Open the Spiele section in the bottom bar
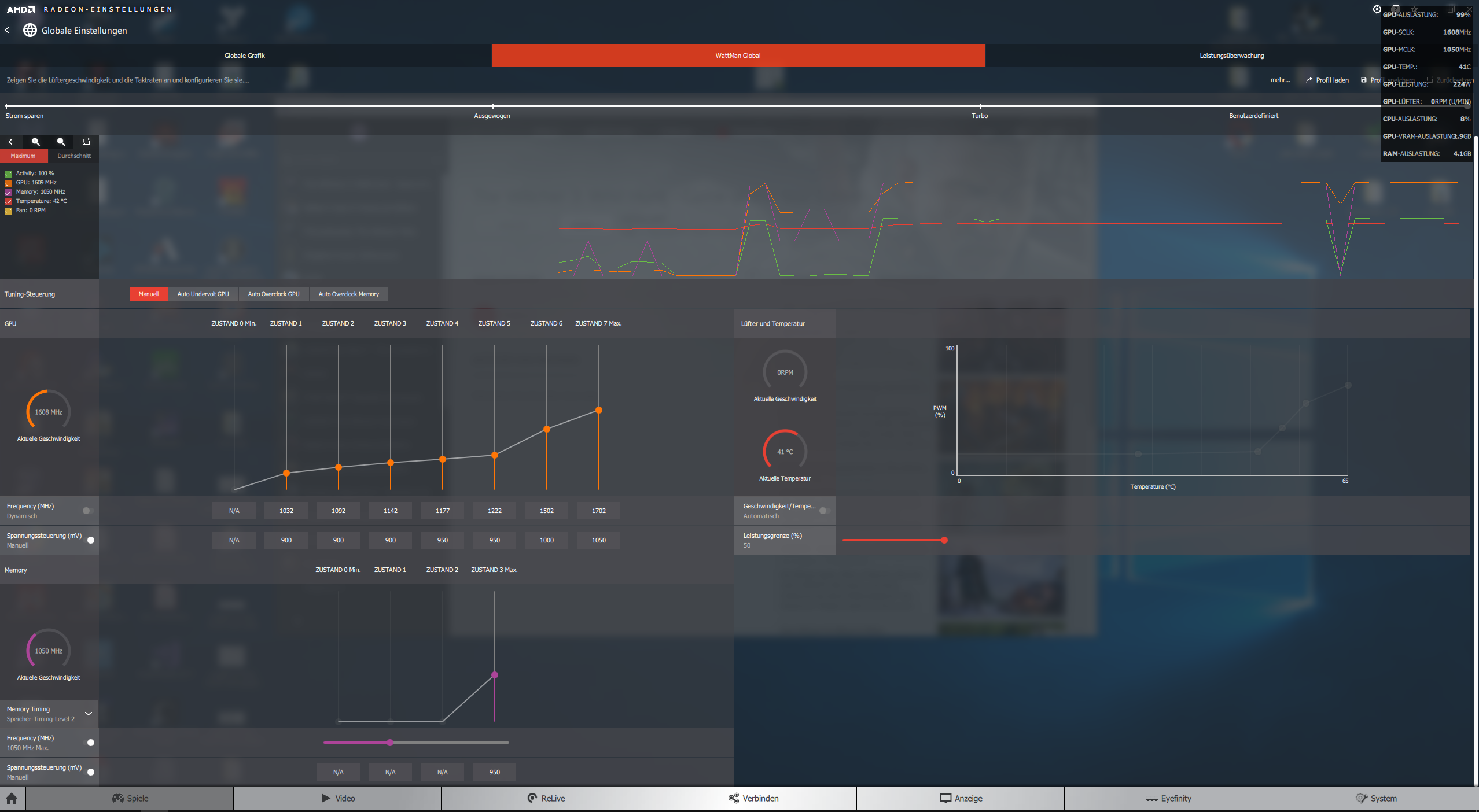This screenshot has height=812, width=1479. pyautogui.click(x=130, y=798)
